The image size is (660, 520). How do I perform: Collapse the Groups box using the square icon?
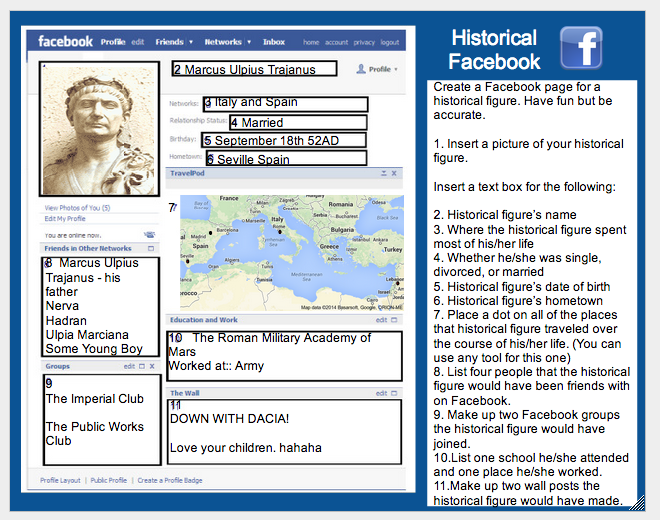(142, 366)
